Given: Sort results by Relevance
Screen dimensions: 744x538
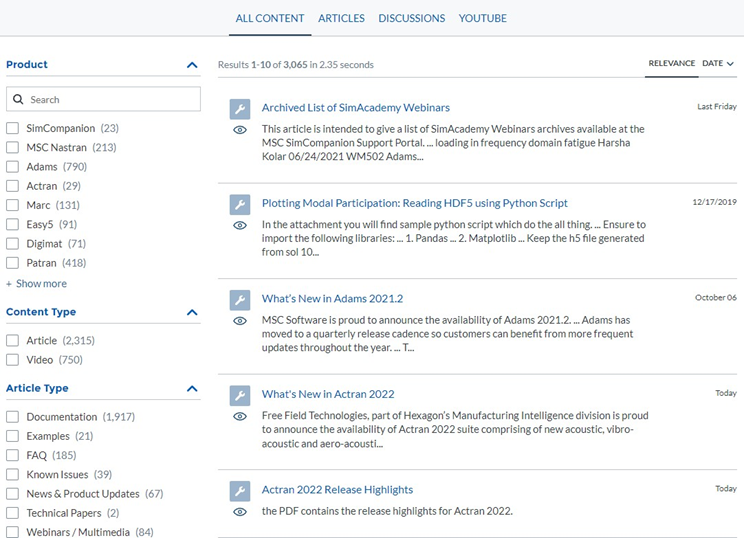Looking at the screenshot, I should coord(671,64).
